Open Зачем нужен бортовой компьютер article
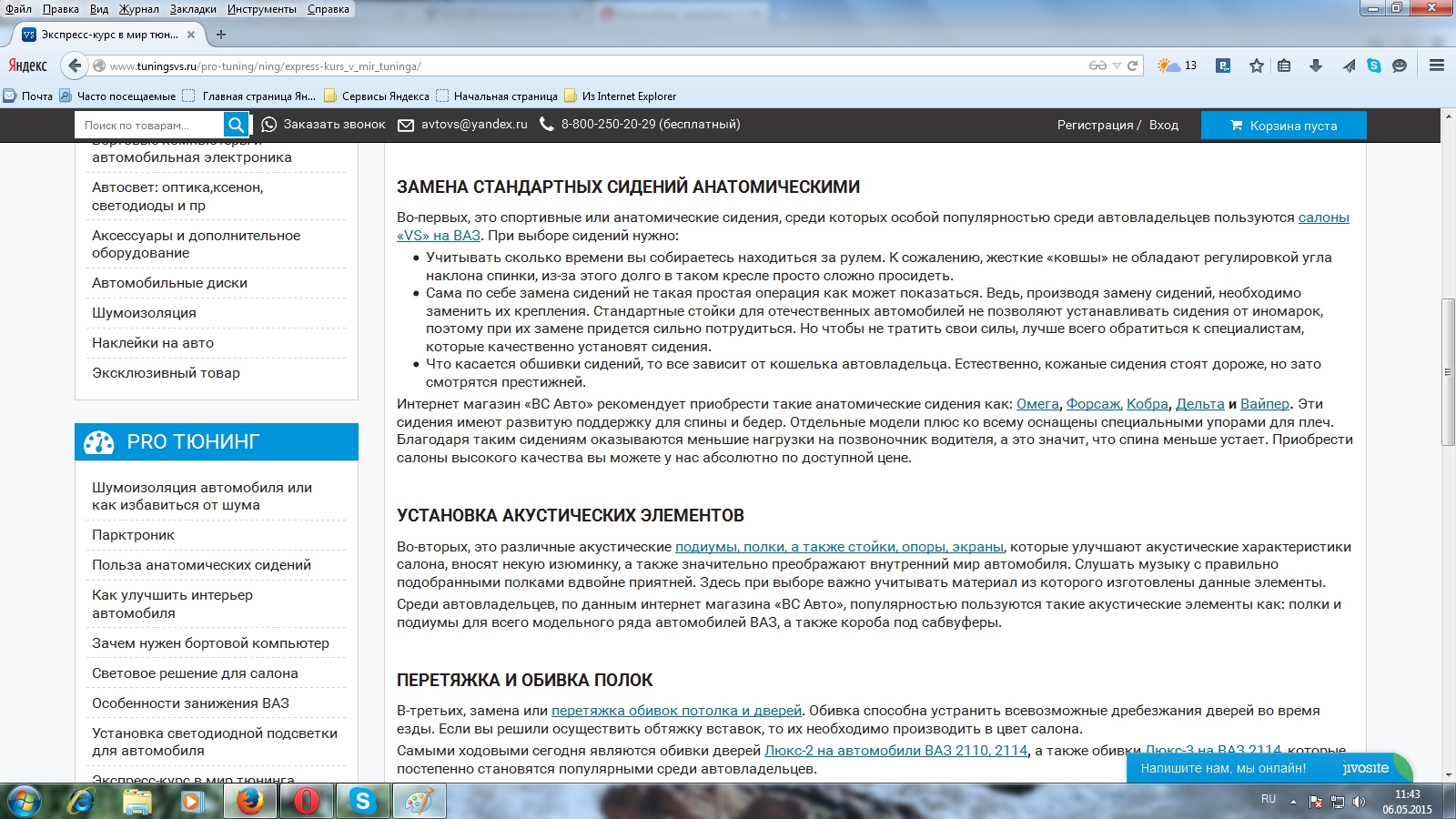 click(210, 643)
